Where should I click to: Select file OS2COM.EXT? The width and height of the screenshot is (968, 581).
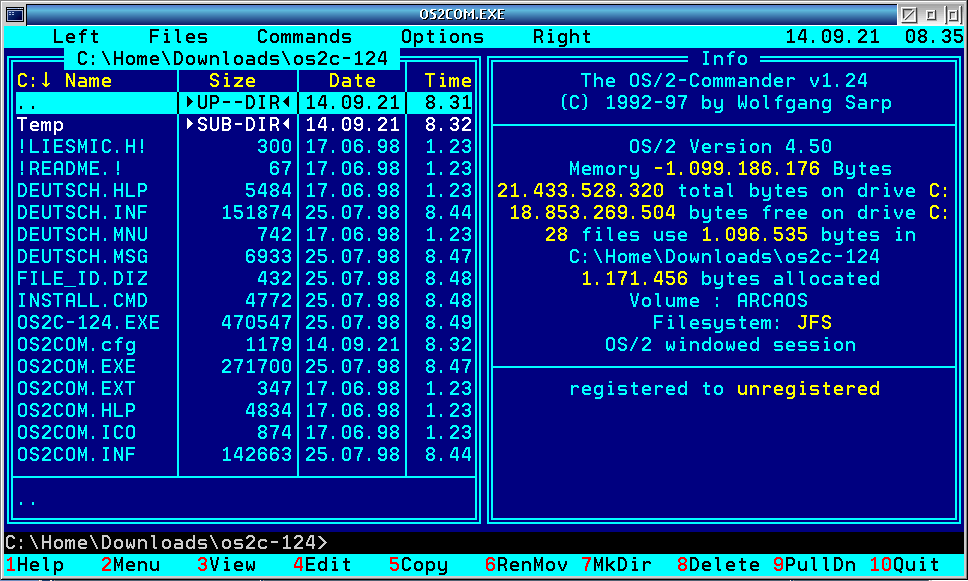click(x=244, y=389)
